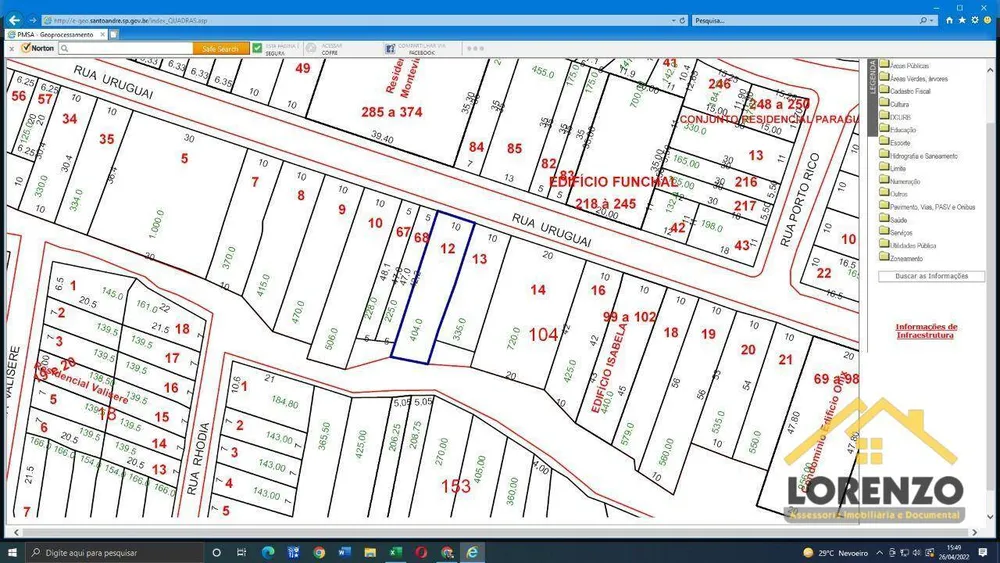Click the Norton logo in the toolbar
Image resolution: width=1000 pixels, height=563 pixels.
pos(38,48)
